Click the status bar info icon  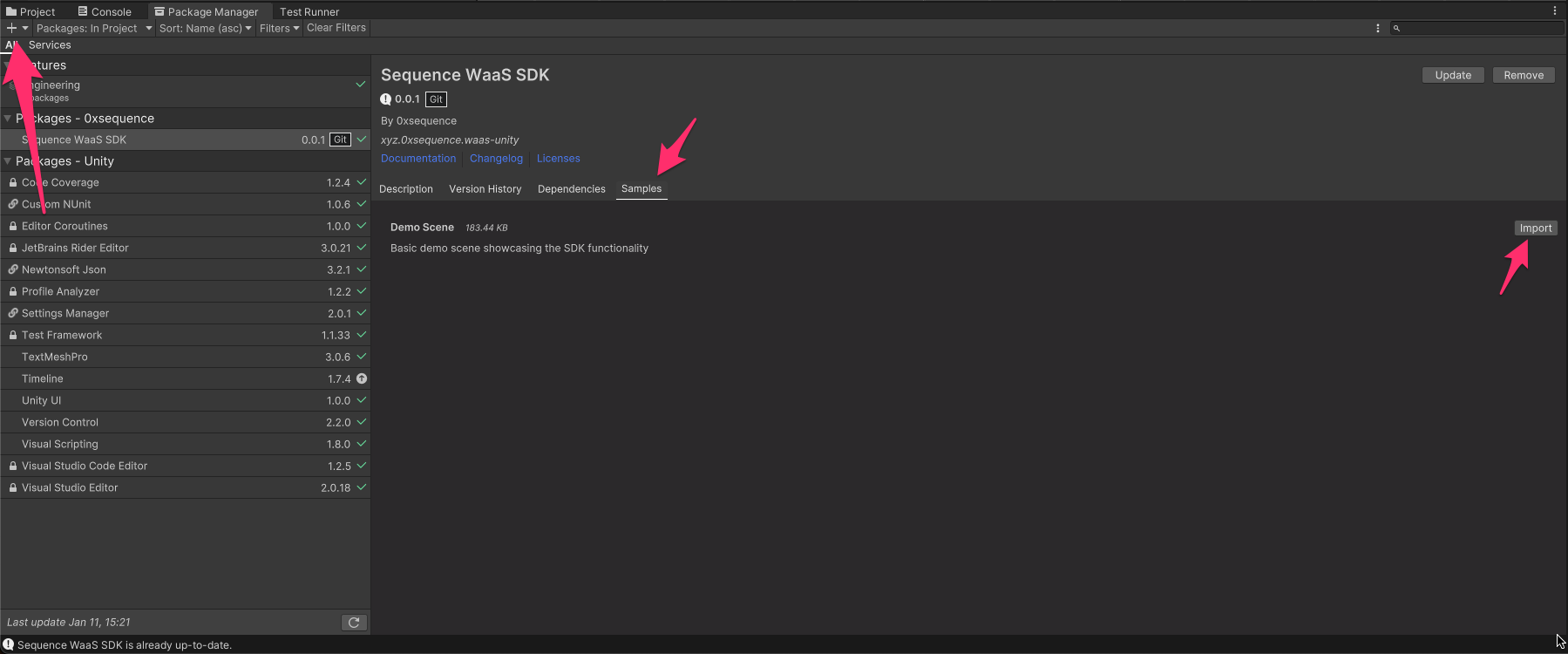pos(9,644)
